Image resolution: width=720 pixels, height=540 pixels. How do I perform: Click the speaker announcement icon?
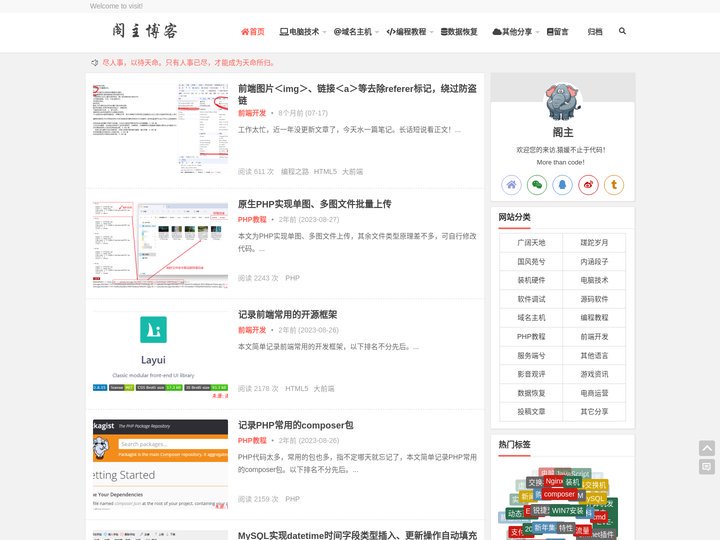(95, 62)
